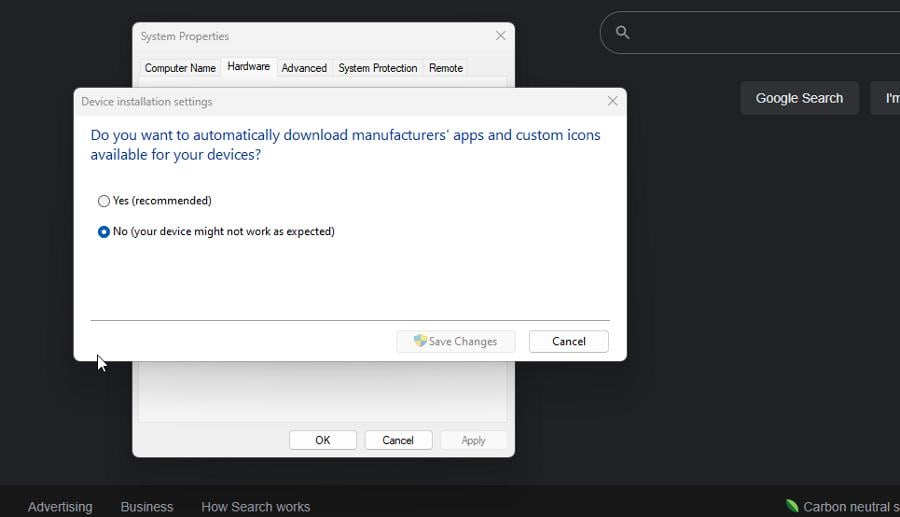This screenshot has width=900, height=517.
Task: Click inside the Google search box
Action: (x=760, y=33)
